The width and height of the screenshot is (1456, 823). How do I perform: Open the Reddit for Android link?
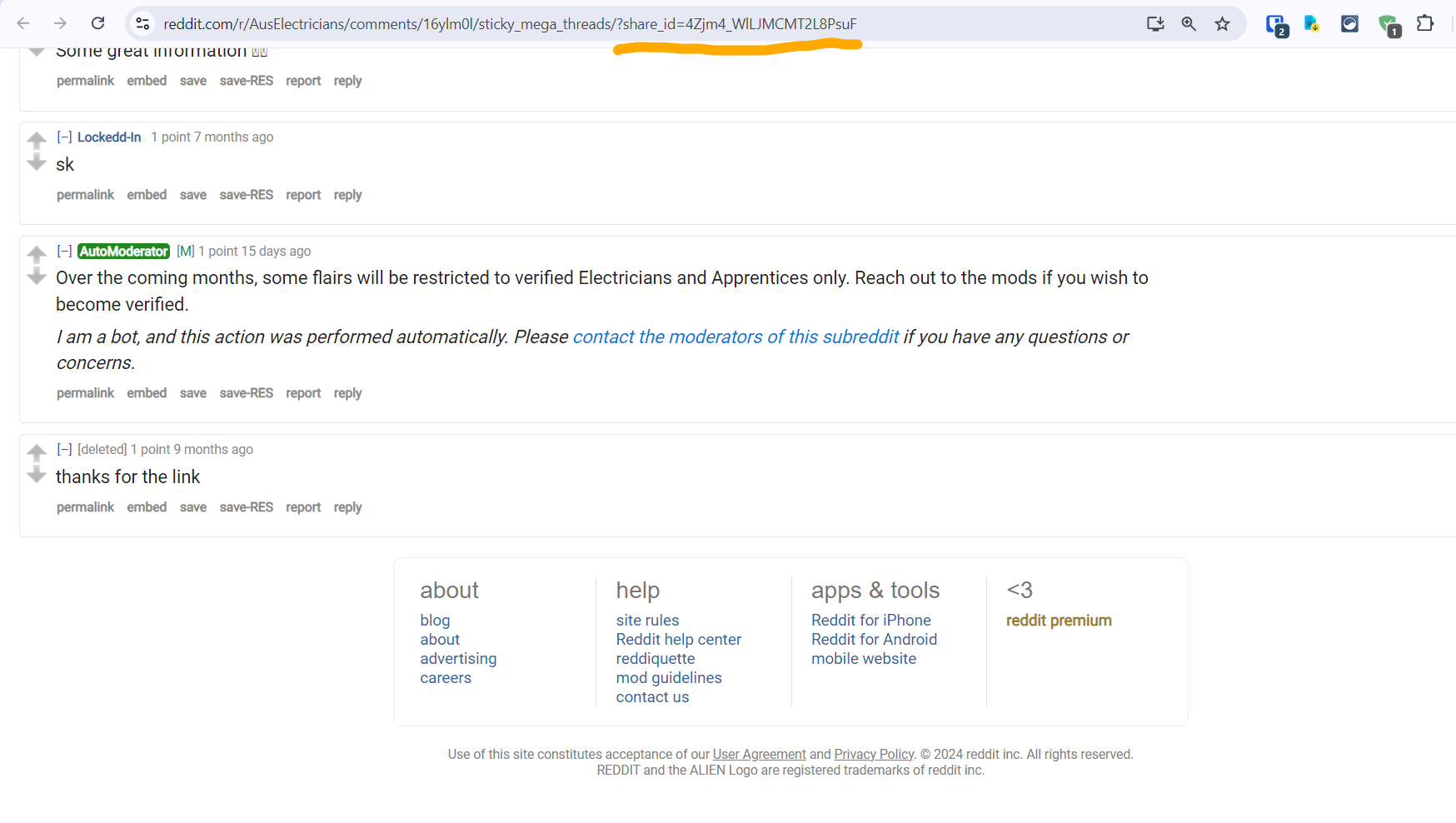click(874, 639)
